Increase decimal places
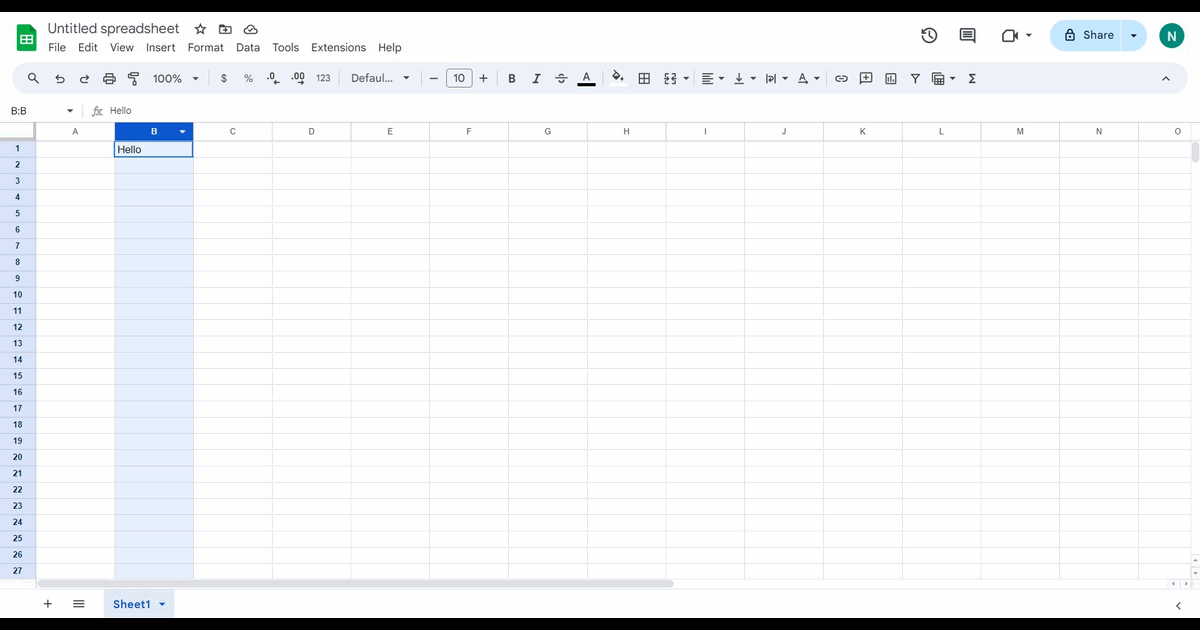Screen dimensions: 1200x630 (x=298, y=78)
